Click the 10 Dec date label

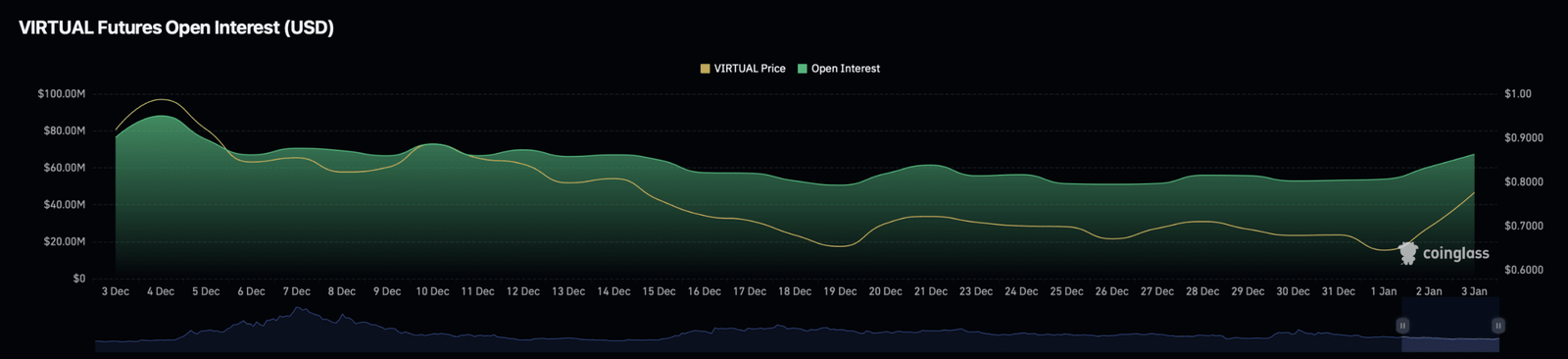[432, 291]
